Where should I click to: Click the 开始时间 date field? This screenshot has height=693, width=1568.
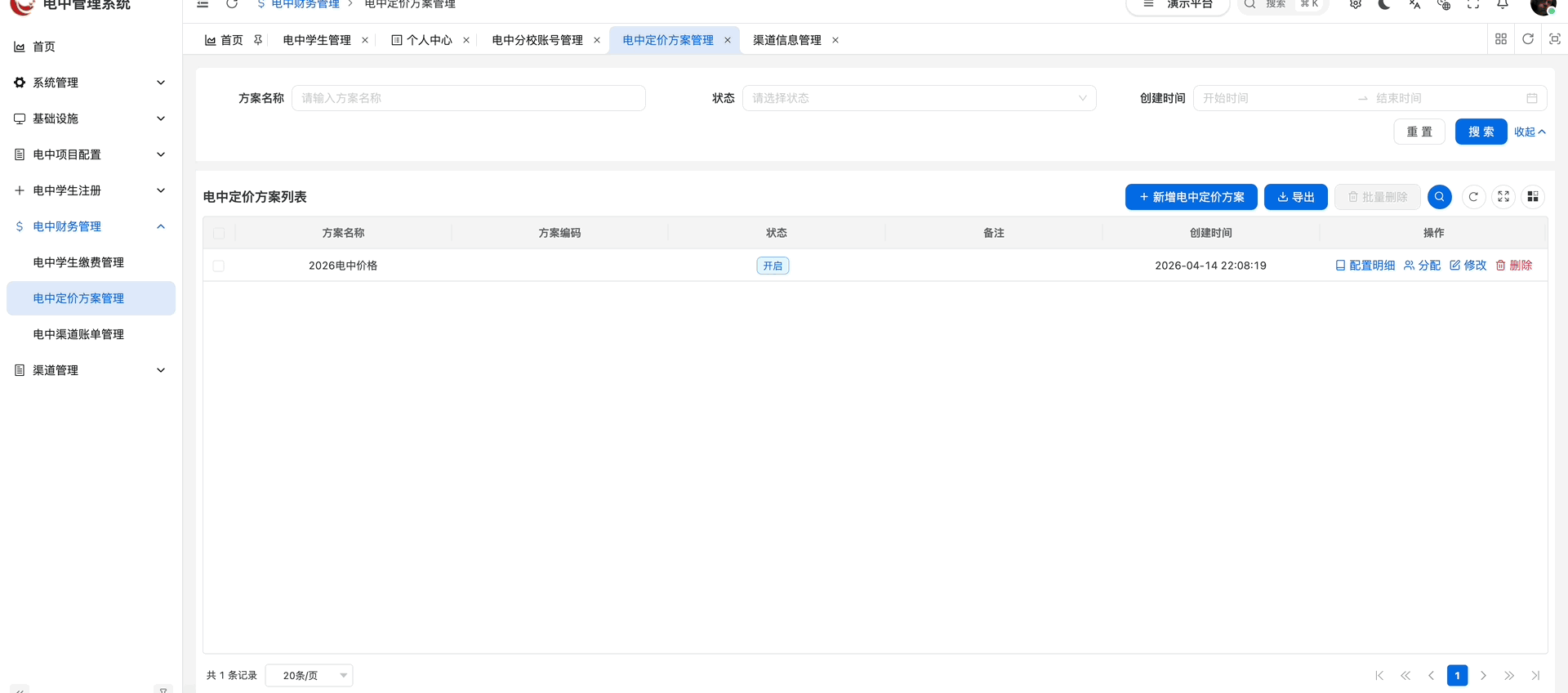click(x=1274, y=98)
